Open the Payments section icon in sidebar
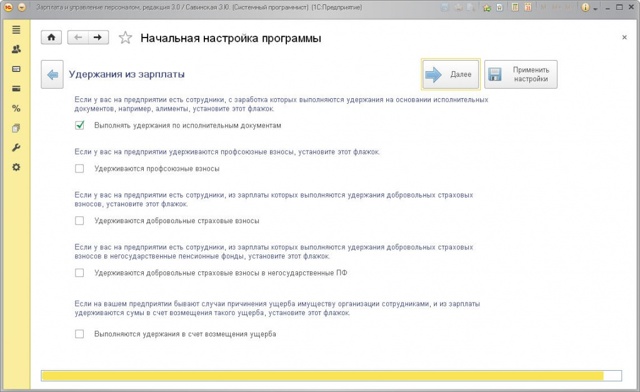The height and width of the screenshot is (392, 640). click(x=16, y=89)
